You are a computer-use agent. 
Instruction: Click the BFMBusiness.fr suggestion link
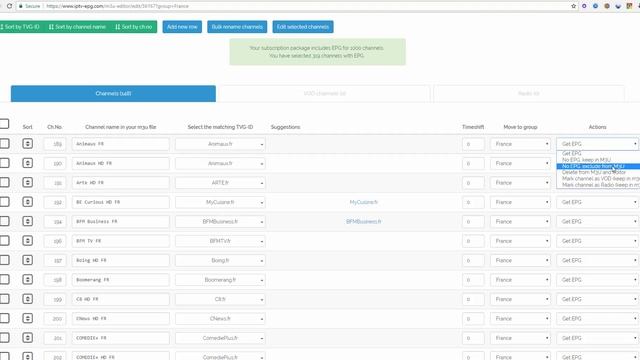[x=364, y=222]
